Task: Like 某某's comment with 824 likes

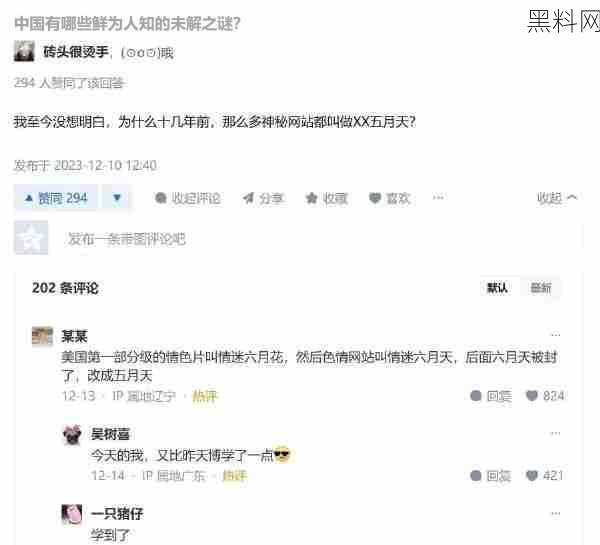Action: coord(545,396)
